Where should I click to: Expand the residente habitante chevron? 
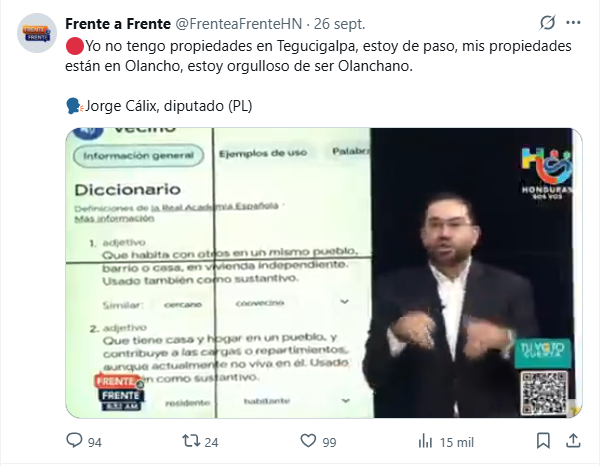(345, 400)
